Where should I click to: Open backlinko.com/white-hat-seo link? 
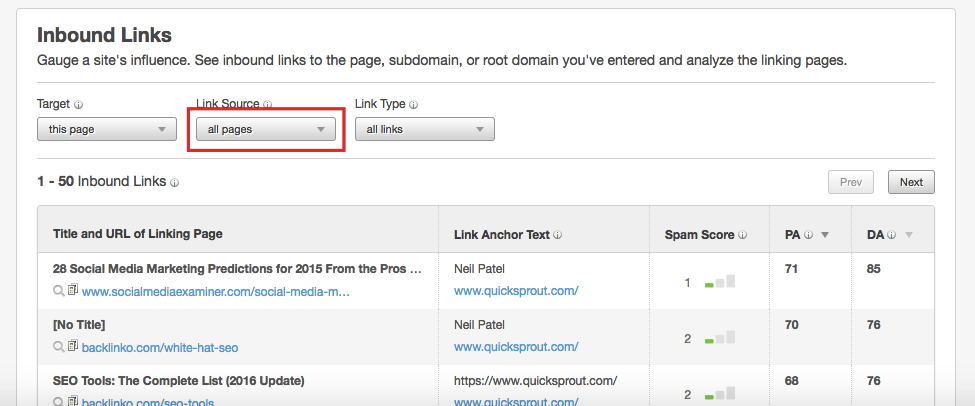[160, 348]
